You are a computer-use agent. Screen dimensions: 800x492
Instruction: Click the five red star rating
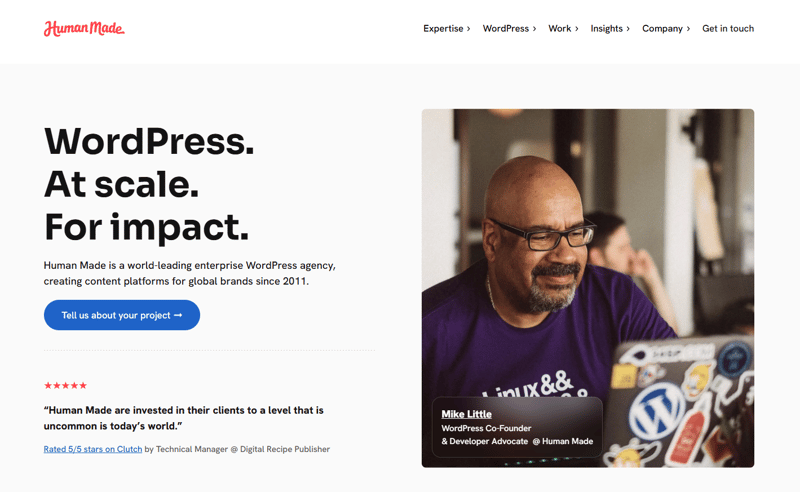(x=65, y=385)
